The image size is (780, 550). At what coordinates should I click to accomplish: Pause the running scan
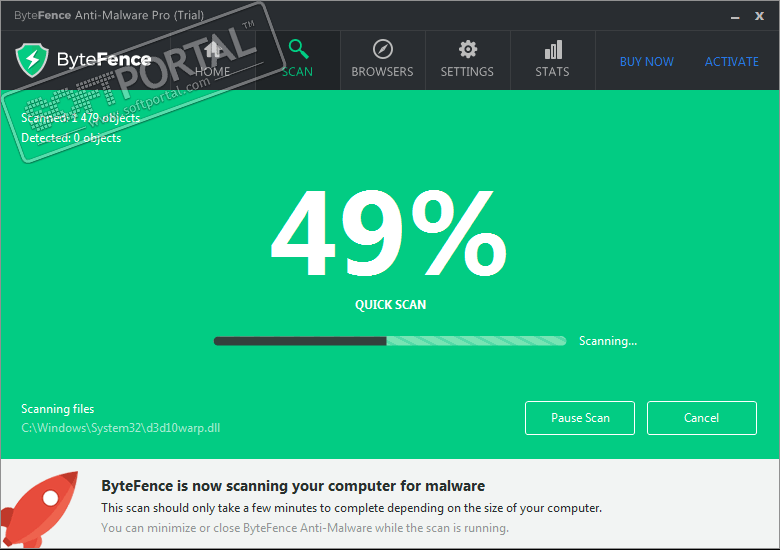coord(580,418)
